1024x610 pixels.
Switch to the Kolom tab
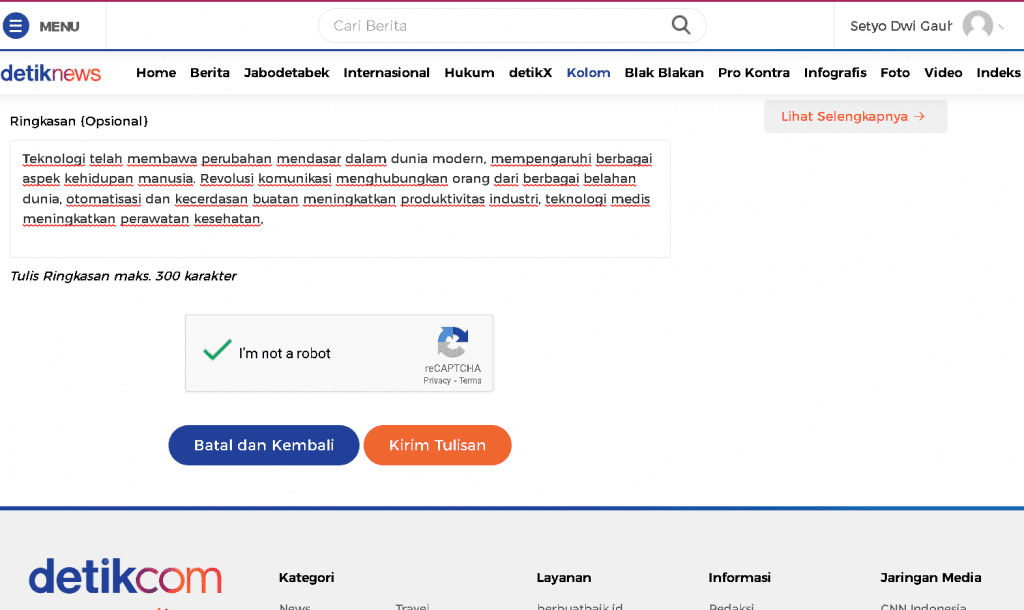click(x=588, y=72)
